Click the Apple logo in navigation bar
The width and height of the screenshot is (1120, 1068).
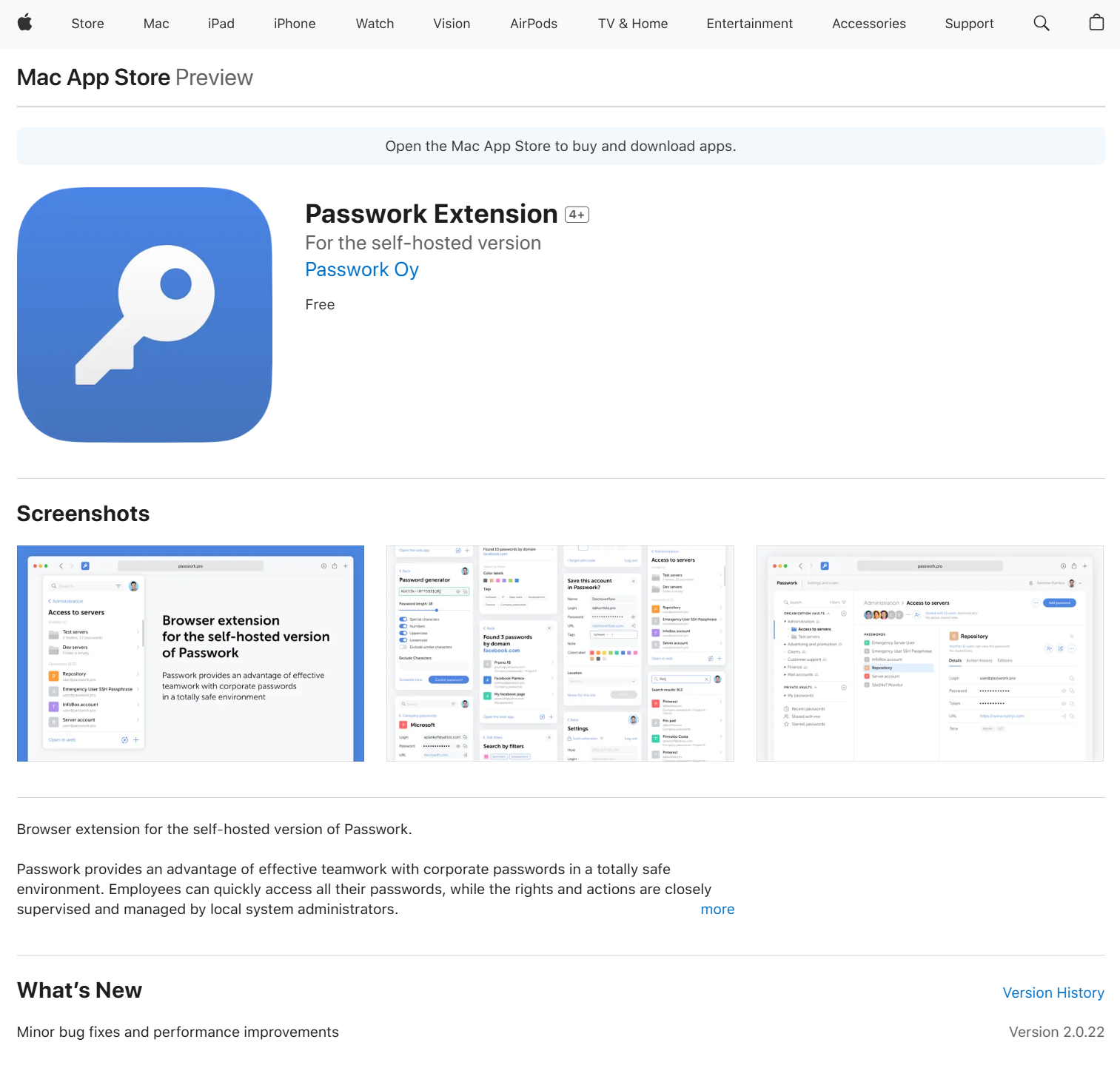[x=25, y=23]
